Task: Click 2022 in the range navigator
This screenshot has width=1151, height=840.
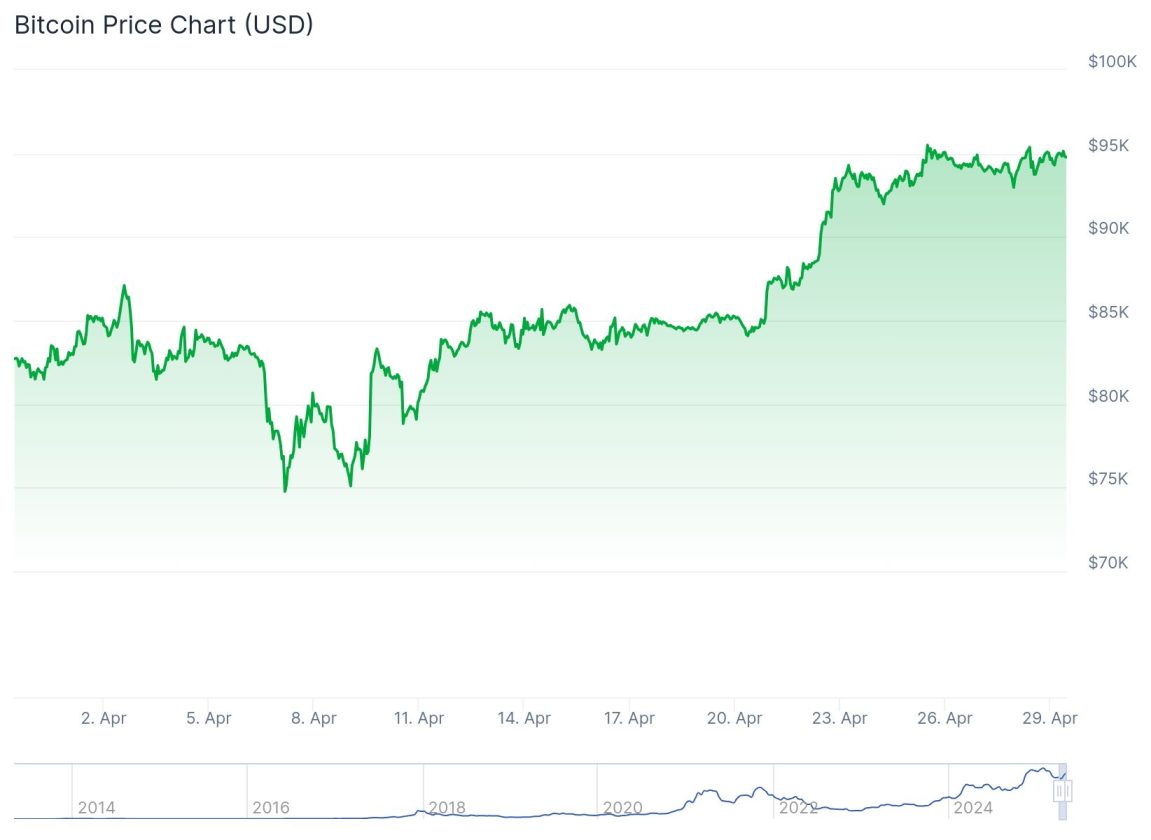Action: [x=798, y=807]
